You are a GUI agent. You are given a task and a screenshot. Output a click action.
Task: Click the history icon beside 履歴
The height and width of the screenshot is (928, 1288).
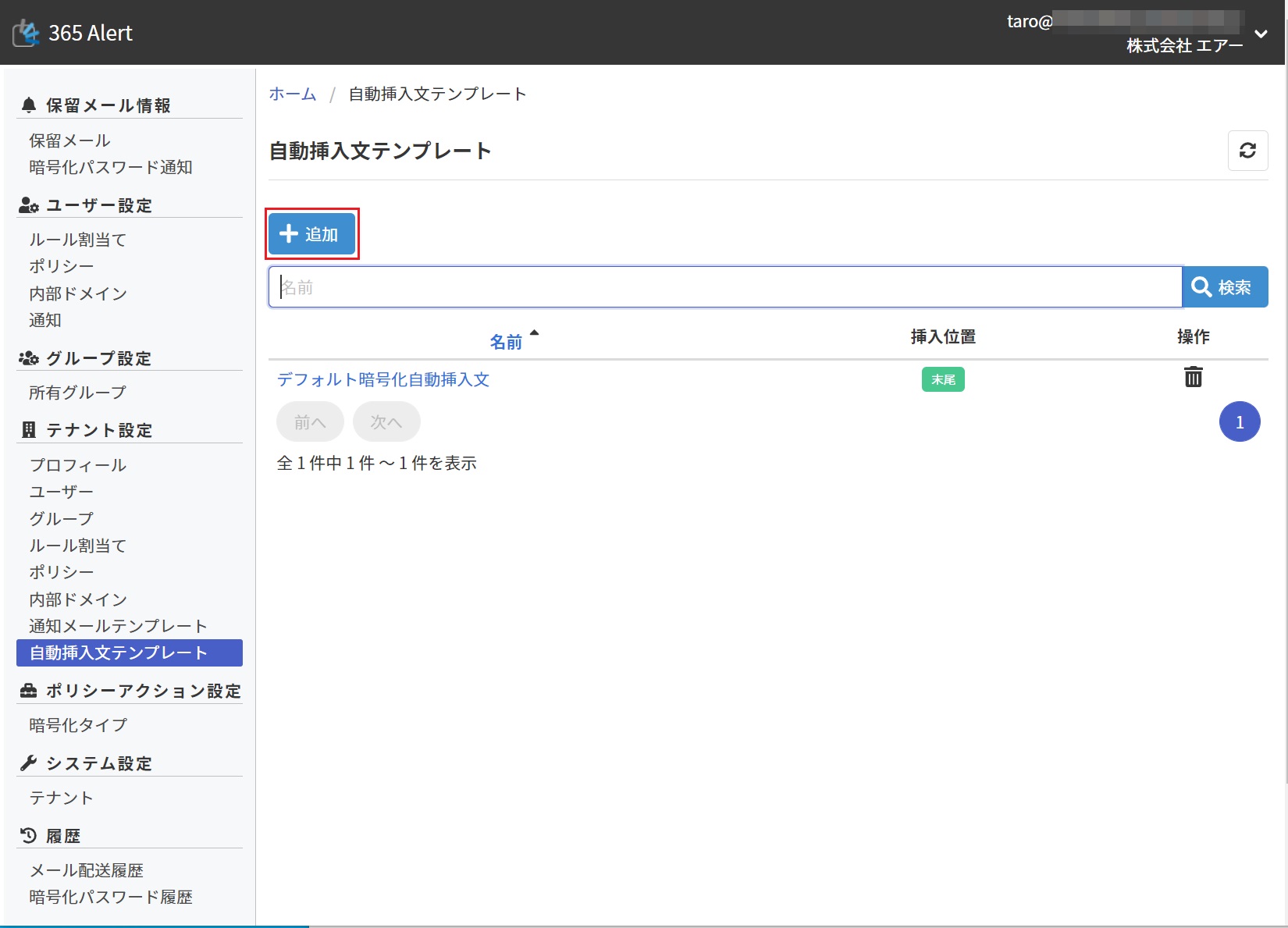(x=29, y=836)
